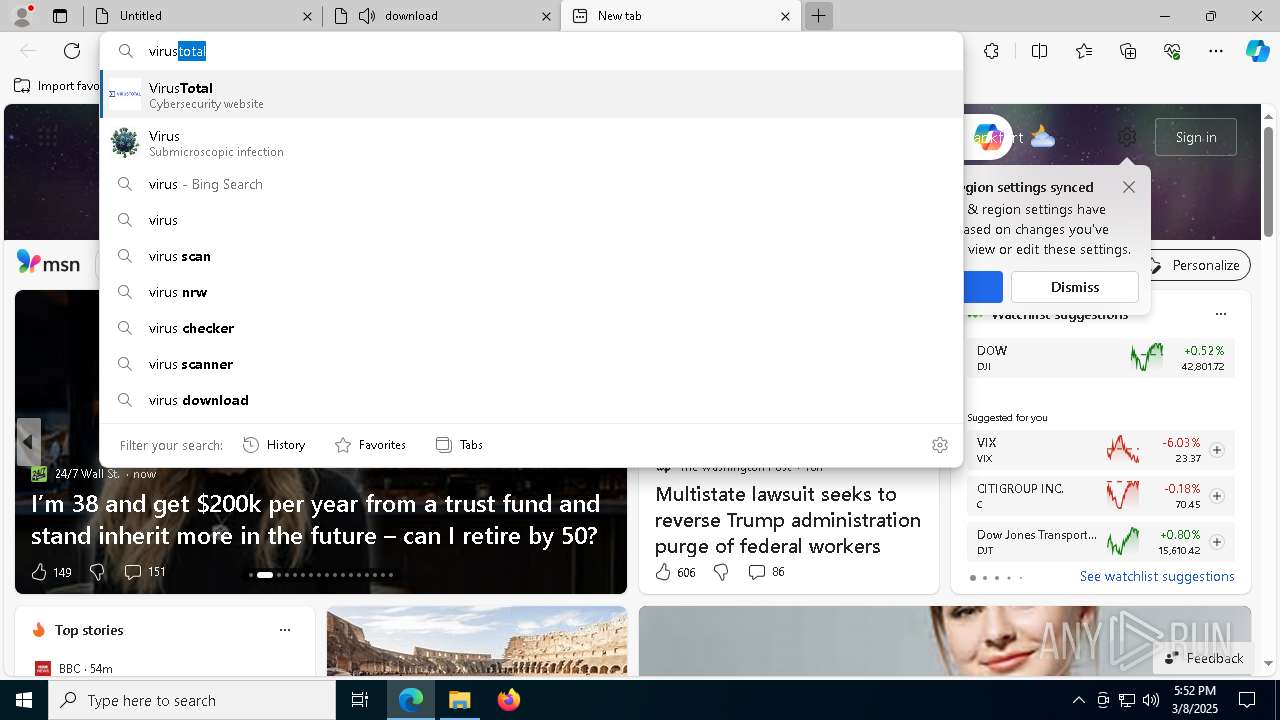This screenshot has width=1280, height=720.
Task: Add VIX to watchlist
Action: (1217, 450)
